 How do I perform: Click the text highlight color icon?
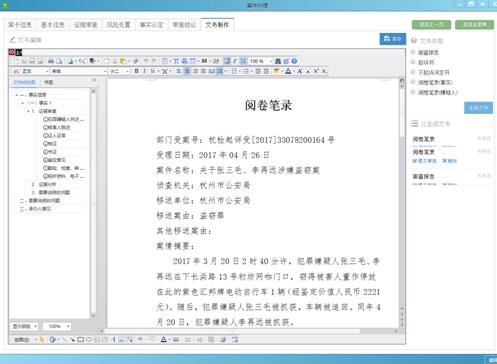pyautogui.click(x=276, y=71)
